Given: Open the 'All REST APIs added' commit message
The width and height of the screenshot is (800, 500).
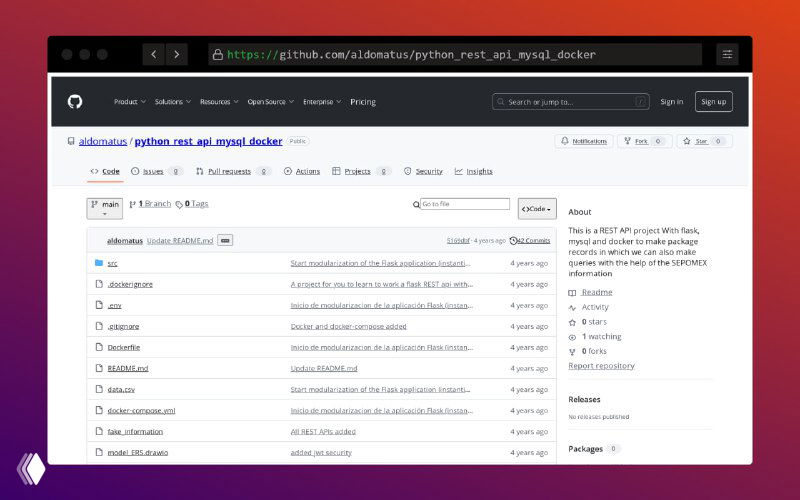Looking at the screenshot, I should (323, 431).
